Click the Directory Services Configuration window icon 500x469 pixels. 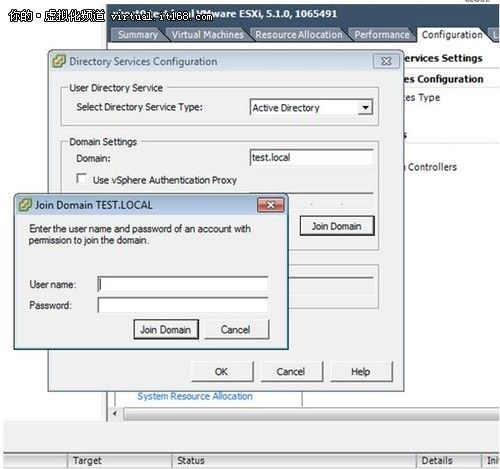[59, 61]
